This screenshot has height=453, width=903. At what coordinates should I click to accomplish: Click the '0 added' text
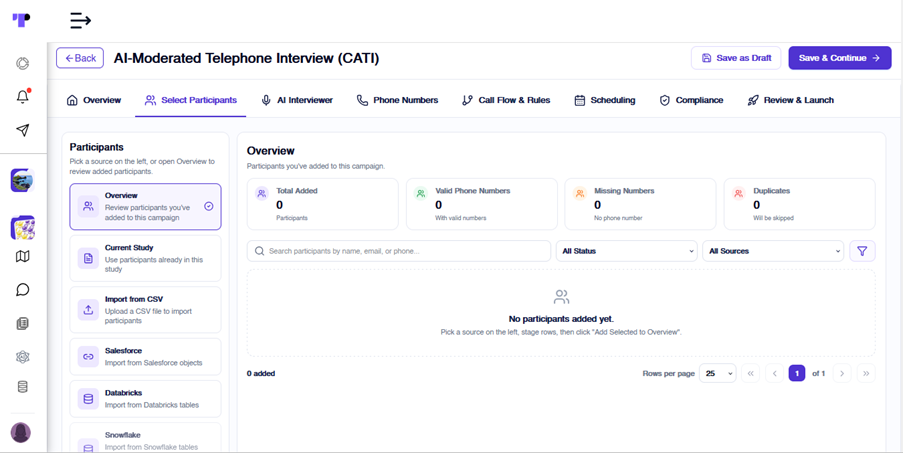[261, 374]
